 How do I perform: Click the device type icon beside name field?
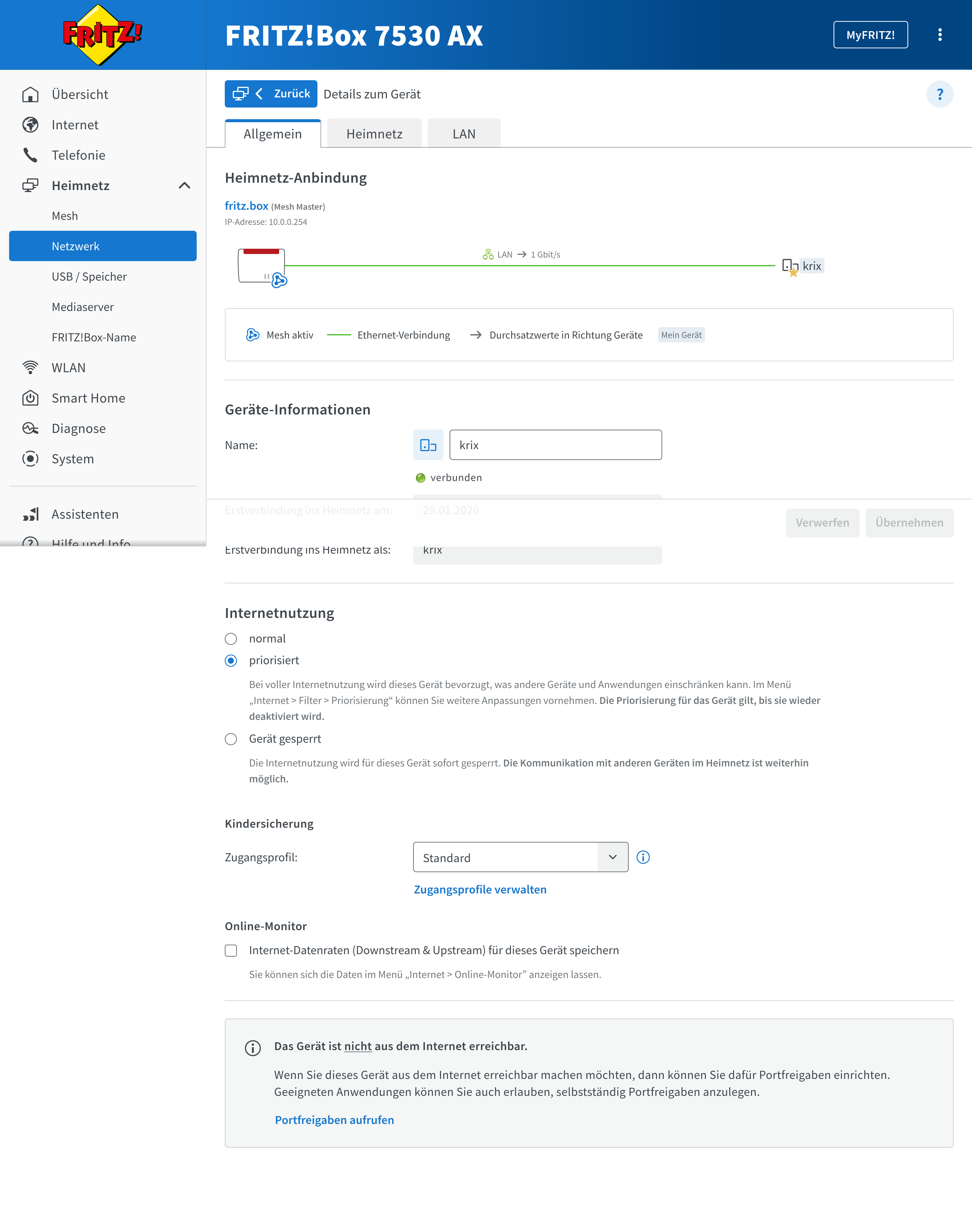428,445
